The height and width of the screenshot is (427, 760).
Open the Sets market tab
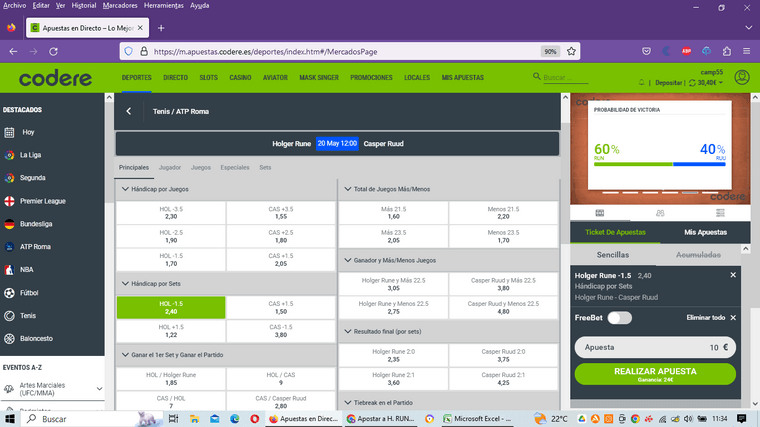265,168
